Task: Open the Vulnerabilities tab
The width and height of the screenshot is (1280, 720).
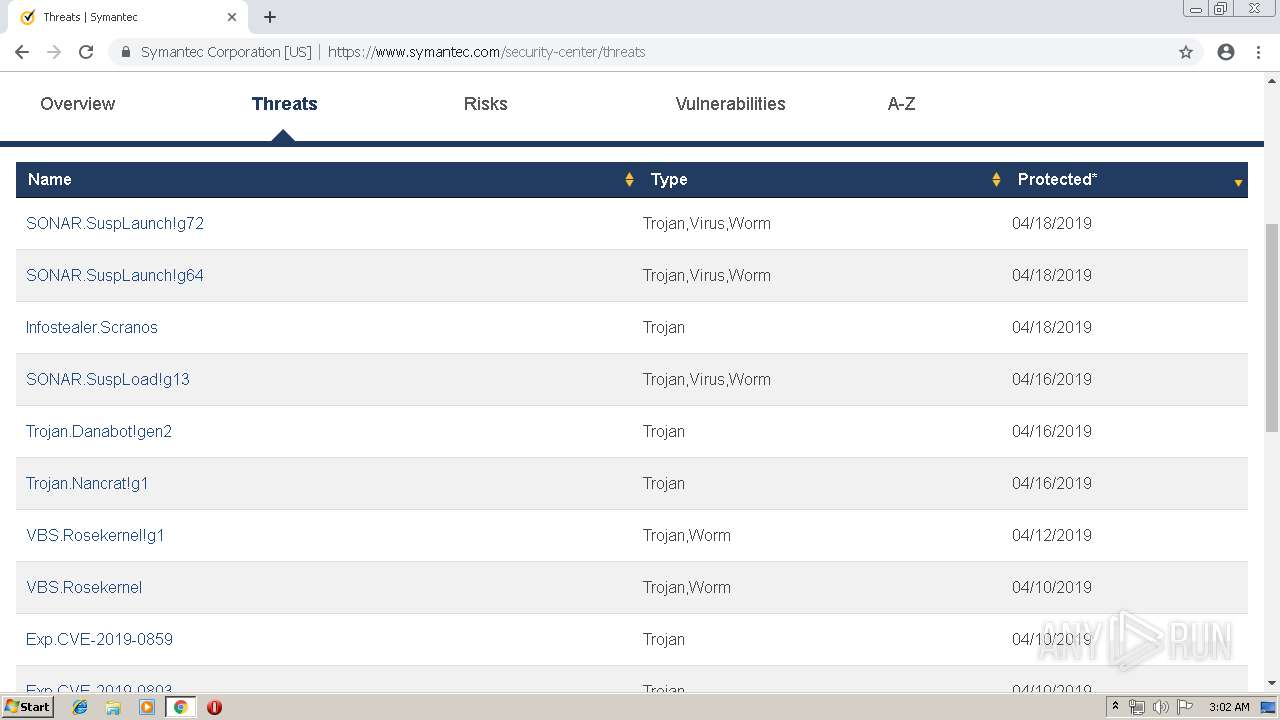Action: pos(730,104)
